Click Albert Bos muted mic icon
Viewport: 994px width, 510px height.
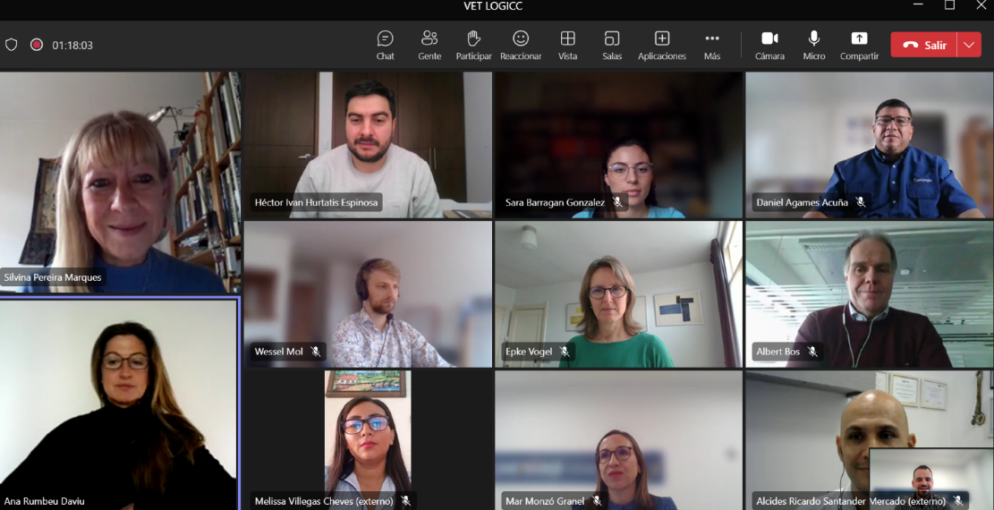[812, 351]
